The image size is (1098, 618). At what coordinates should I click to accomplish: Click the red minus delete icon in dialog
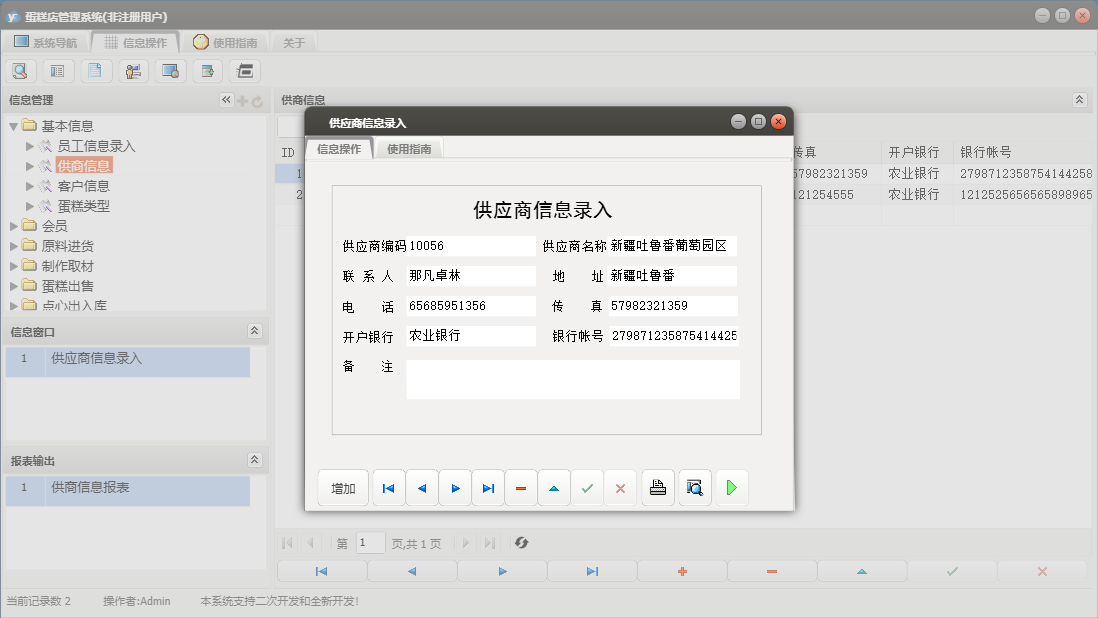click(521, 488)
